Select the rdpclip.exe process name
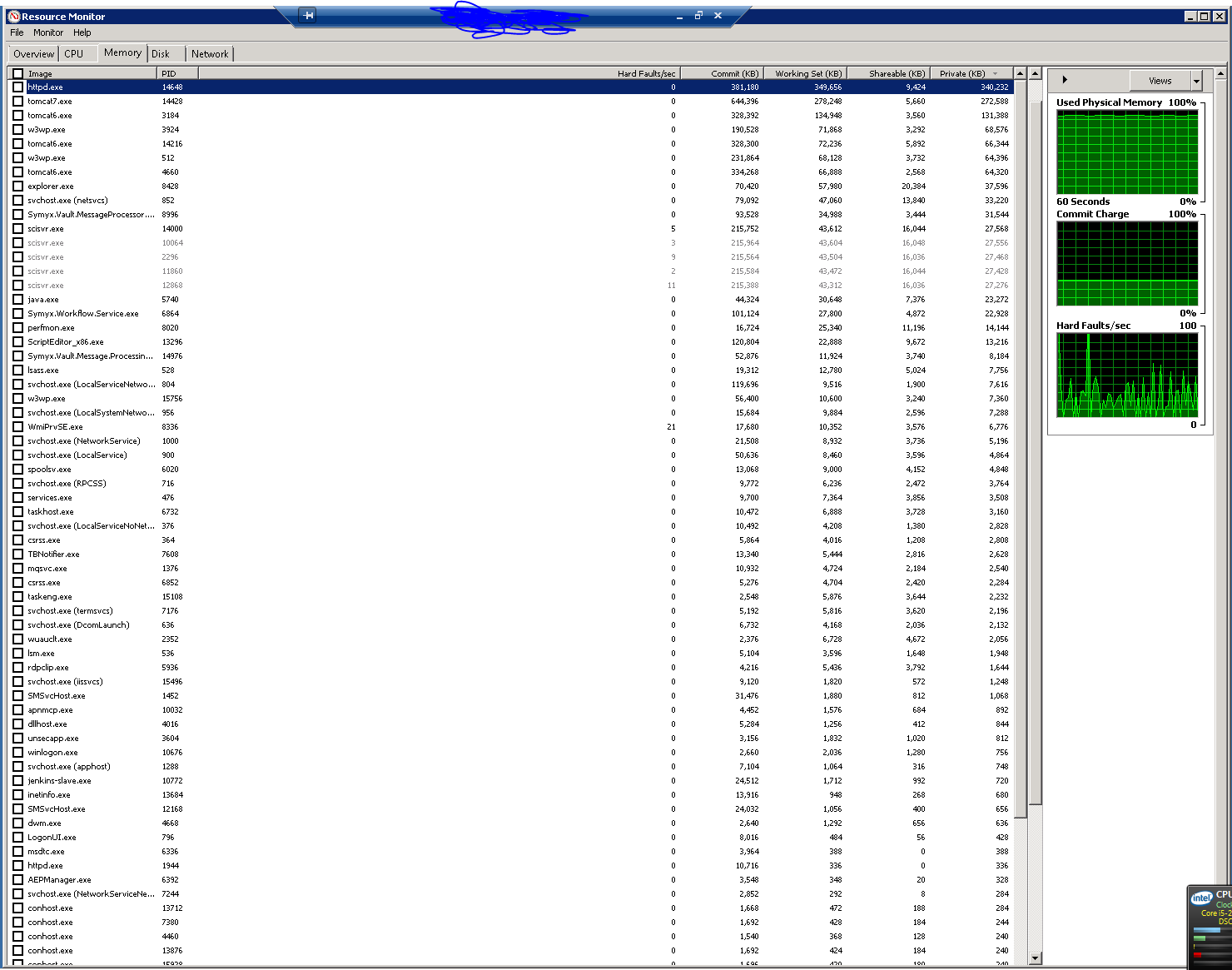This screenshot has height=970, width=1232. point(48,667)
